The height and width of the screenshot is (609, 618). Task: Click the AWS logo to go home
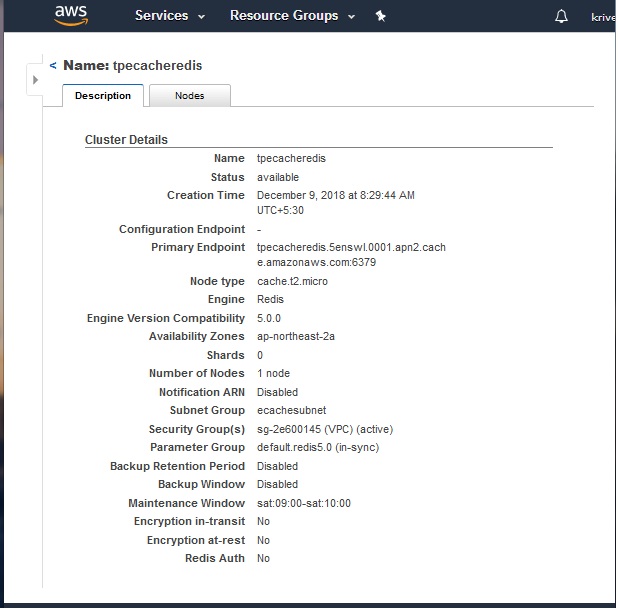click(x=72, y=15)
